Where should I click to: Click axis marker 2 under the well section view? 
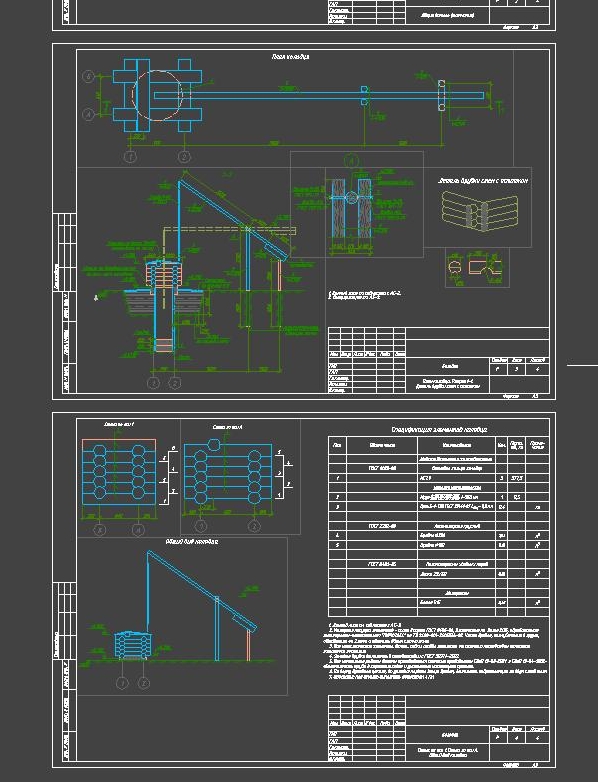pyautogui.click(x=175, y=383)
